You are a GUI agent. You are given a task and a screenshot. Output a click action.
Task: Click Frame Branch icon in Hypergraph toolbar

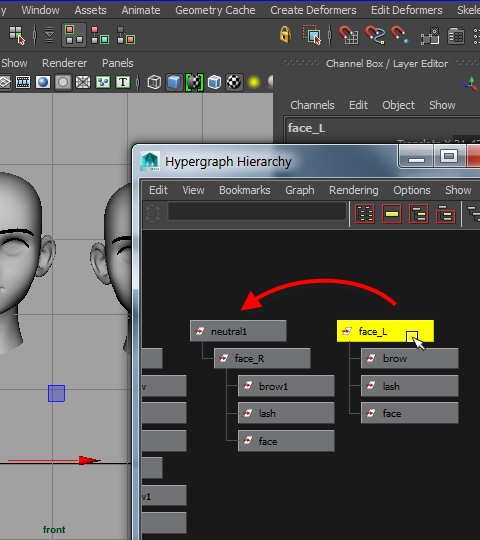point(446,214)
